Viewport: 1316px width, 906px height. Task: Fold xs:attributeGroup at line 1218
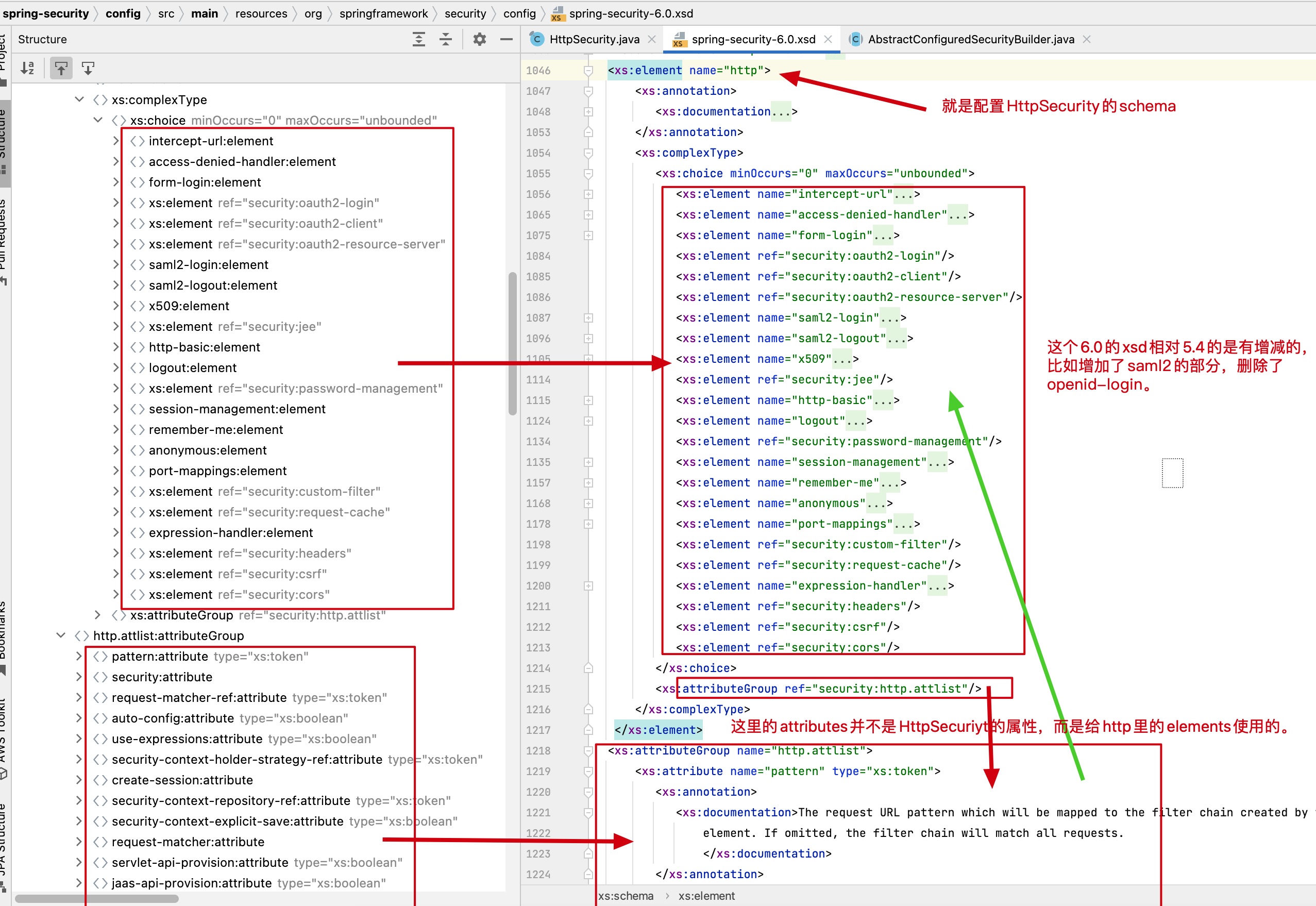pyautogui.click(x=588, y=751)
